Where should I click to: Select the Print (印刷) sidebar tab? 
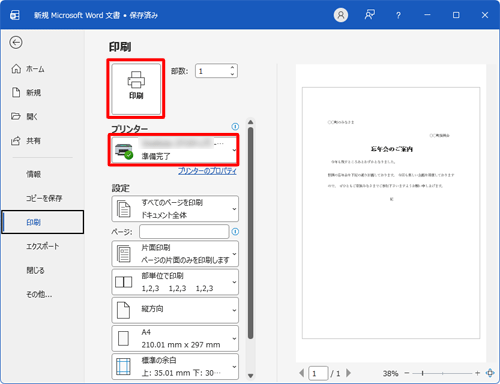click(43, 222)
